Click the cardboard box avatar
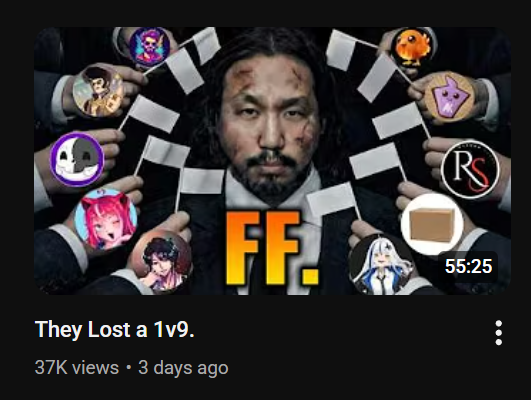The image size is (531, 400). tap(432, 225)
